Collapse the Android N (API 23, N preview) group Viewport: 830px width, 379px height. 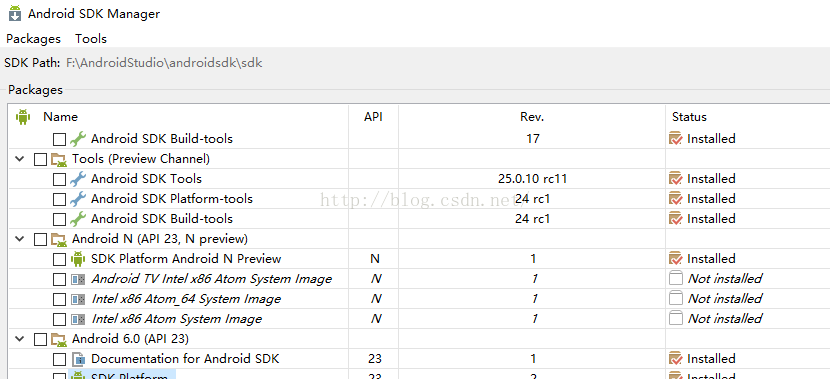click(20, 239)
